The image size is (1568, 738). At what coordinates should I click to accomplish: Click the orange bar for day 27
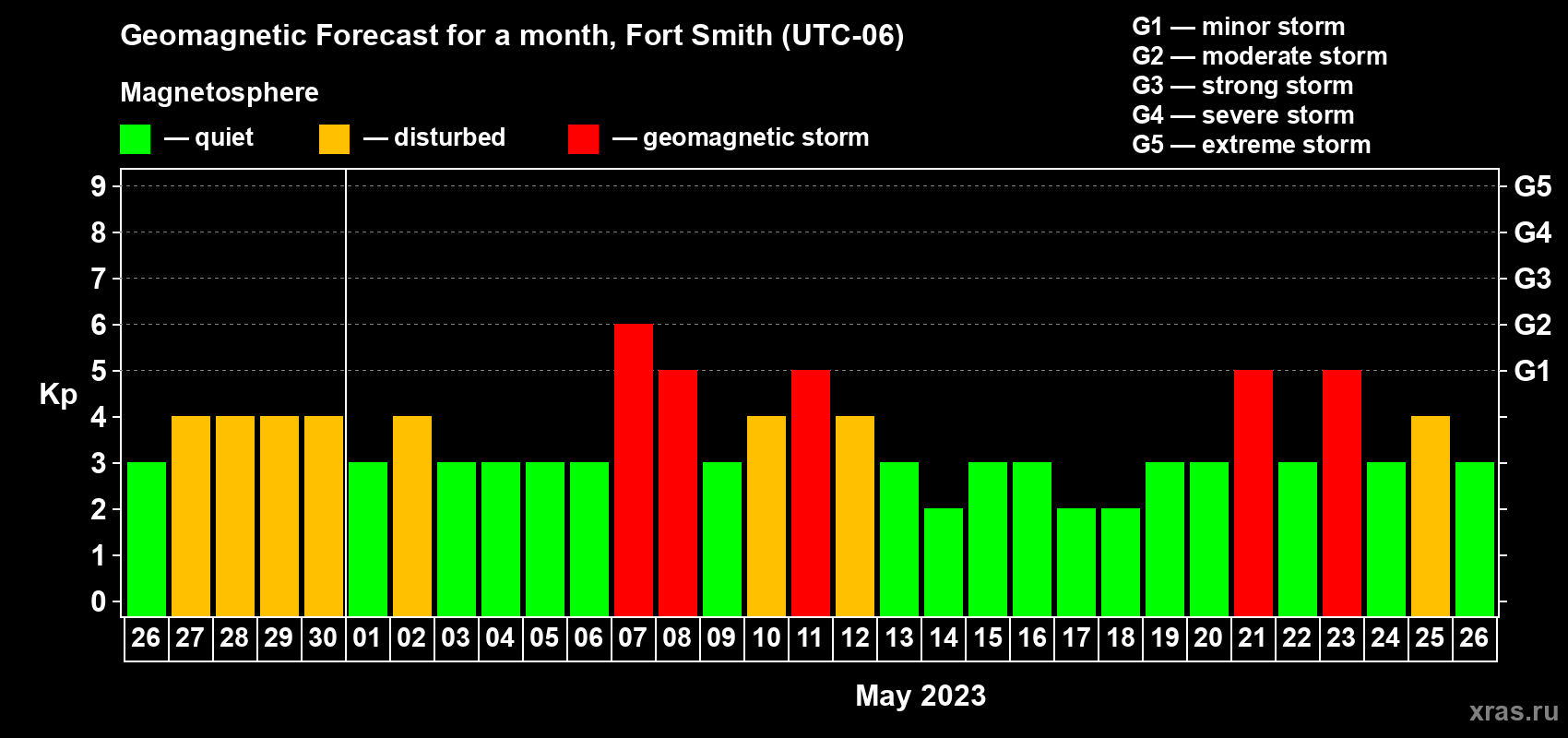[191, 517]
